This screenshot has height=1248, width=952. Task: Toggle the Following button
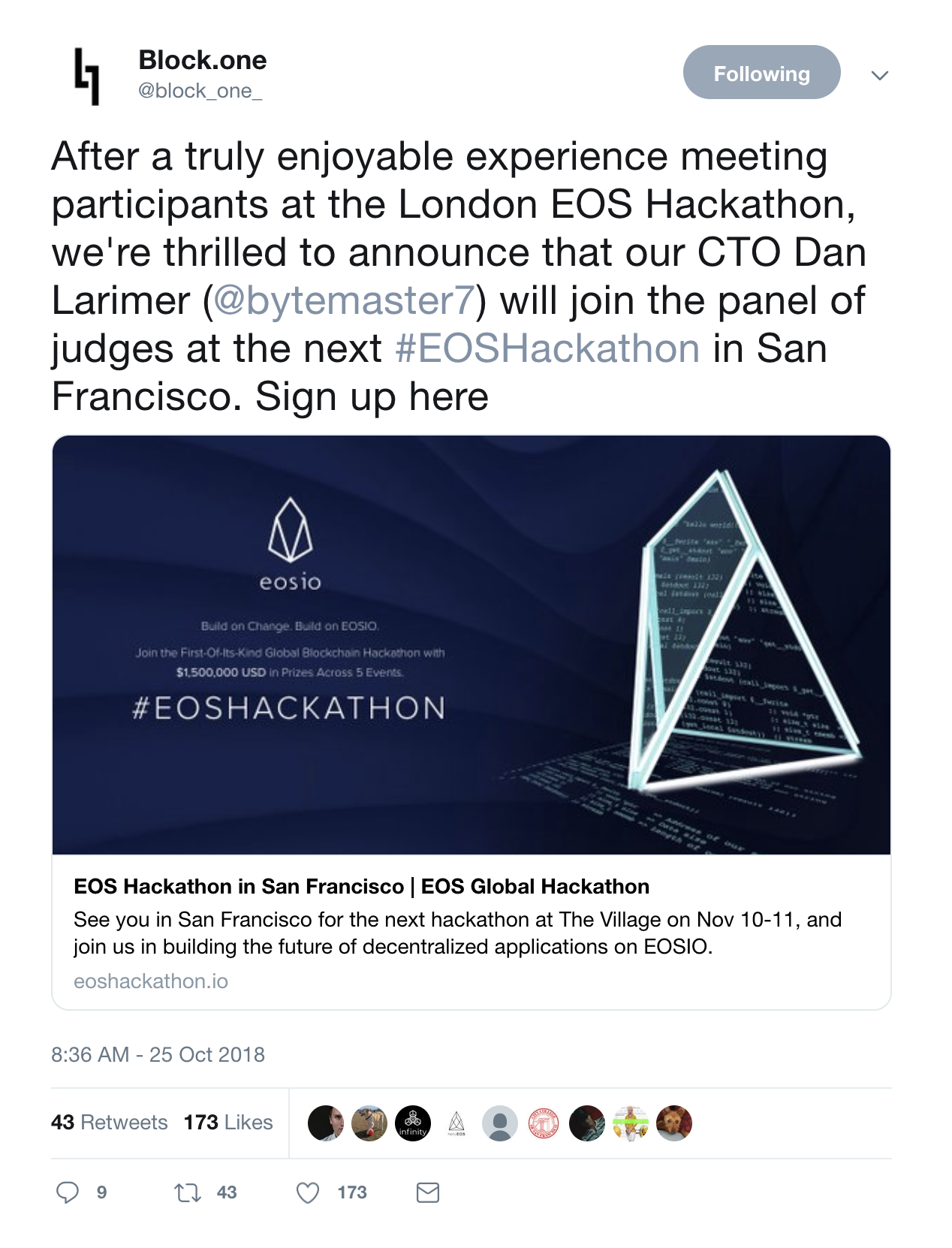coord(761,73)
